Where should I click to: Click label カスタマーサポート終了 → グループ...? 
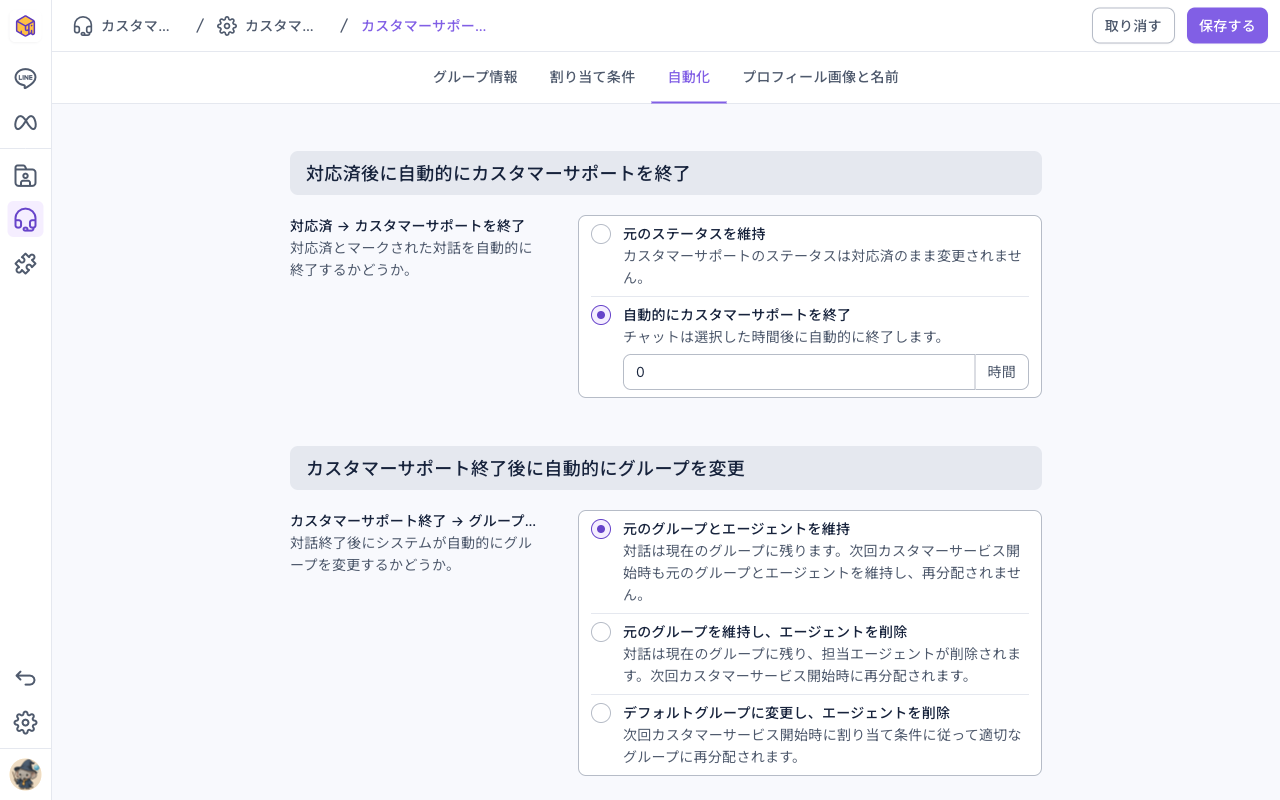(x=413, y=521)
